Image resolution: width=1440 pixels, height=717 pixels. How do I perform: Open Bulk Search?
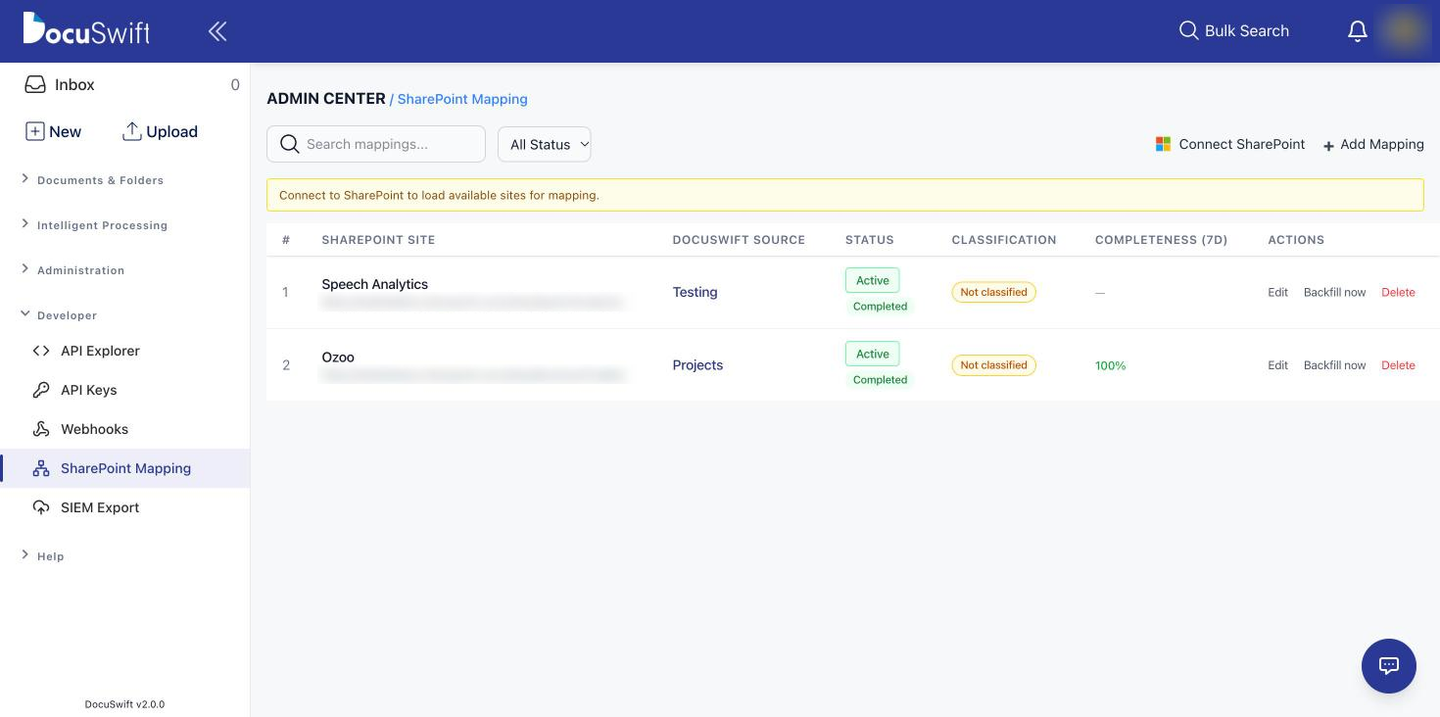[x=1234, y=31]
